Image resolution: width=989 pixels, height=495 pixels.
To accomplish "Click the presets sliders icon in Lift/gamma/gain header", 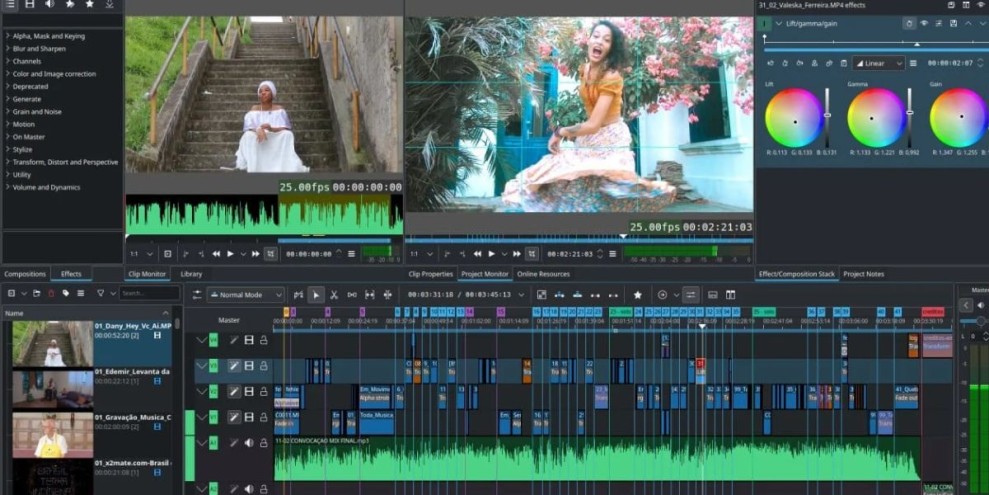I will click(939, 23).
